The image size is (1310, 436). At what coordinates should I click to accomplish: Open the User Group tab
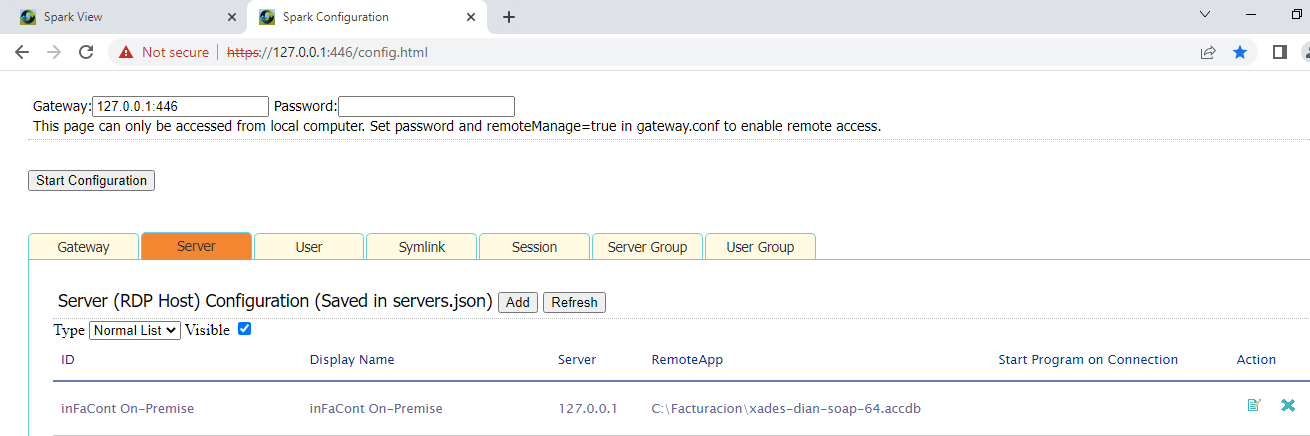[760, 247]
